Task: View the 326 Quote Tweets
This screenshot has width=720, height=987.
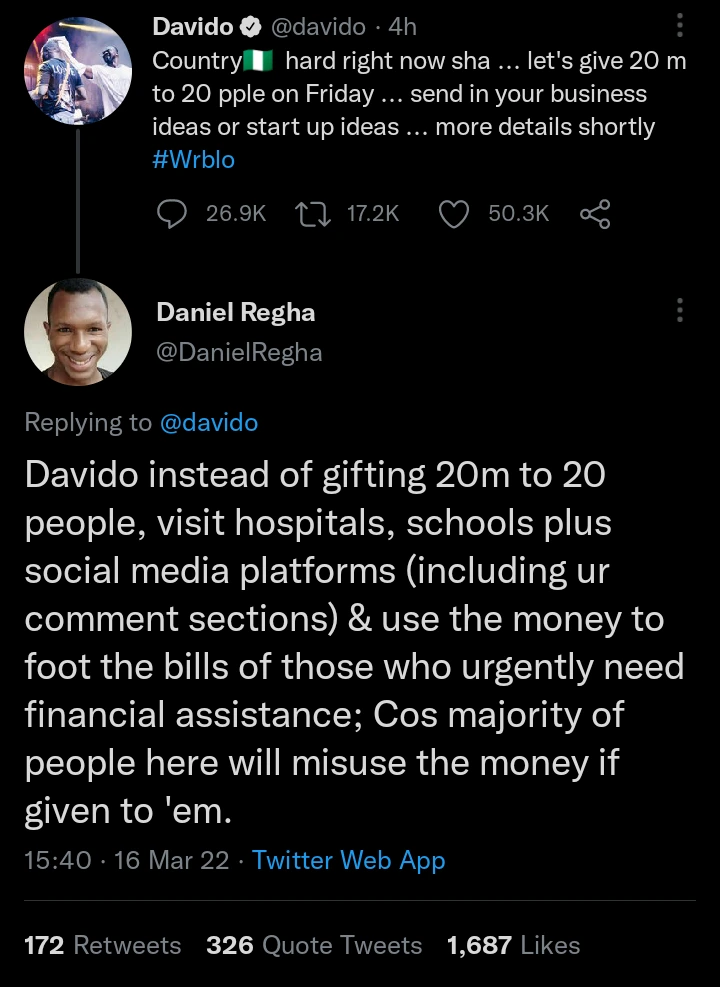Action: click(314, 945)
